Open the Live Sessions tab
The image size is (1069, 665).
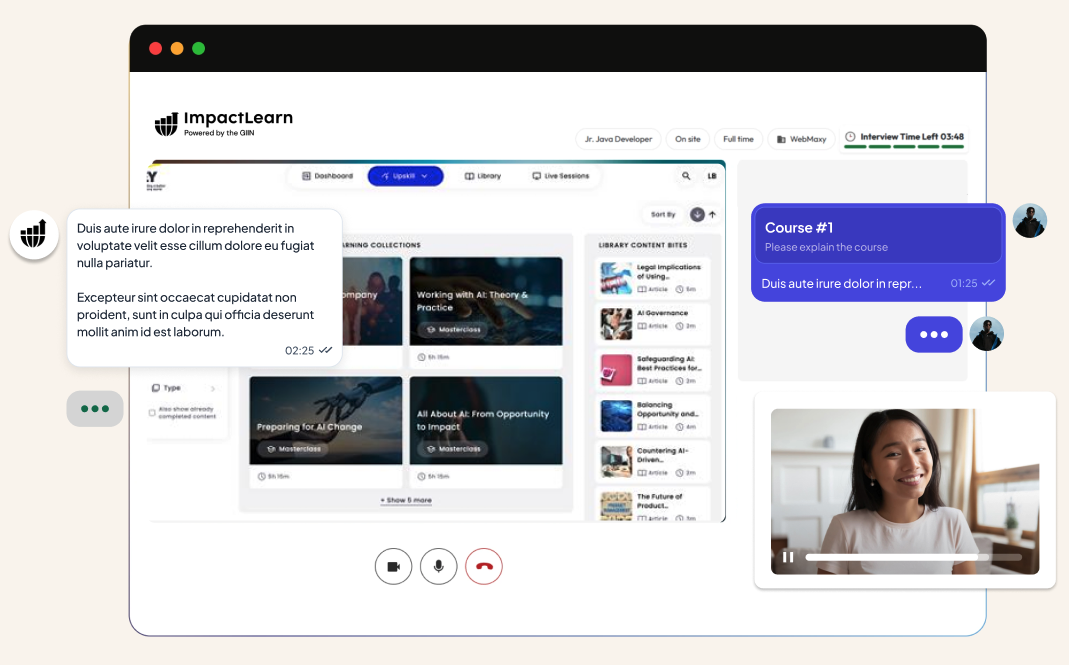pyautogui.click(x=560, y=176)
